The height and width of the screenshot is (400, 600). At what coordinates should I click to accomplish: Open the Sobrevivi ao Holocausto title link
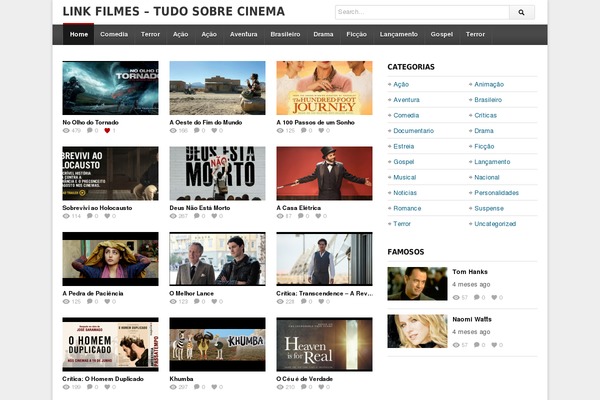click(97, 208)
